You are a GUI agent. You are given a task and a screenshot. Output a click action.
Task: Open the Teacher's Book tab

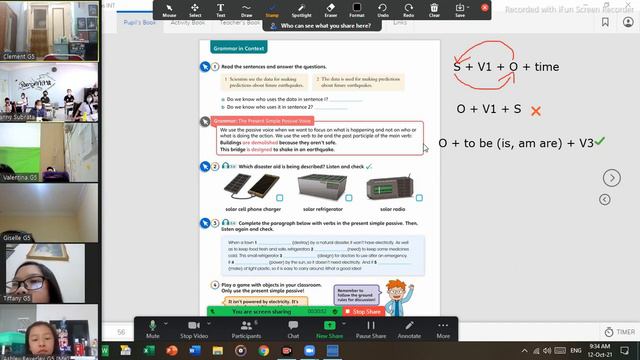pyautogui.click(x=240, y=22)
